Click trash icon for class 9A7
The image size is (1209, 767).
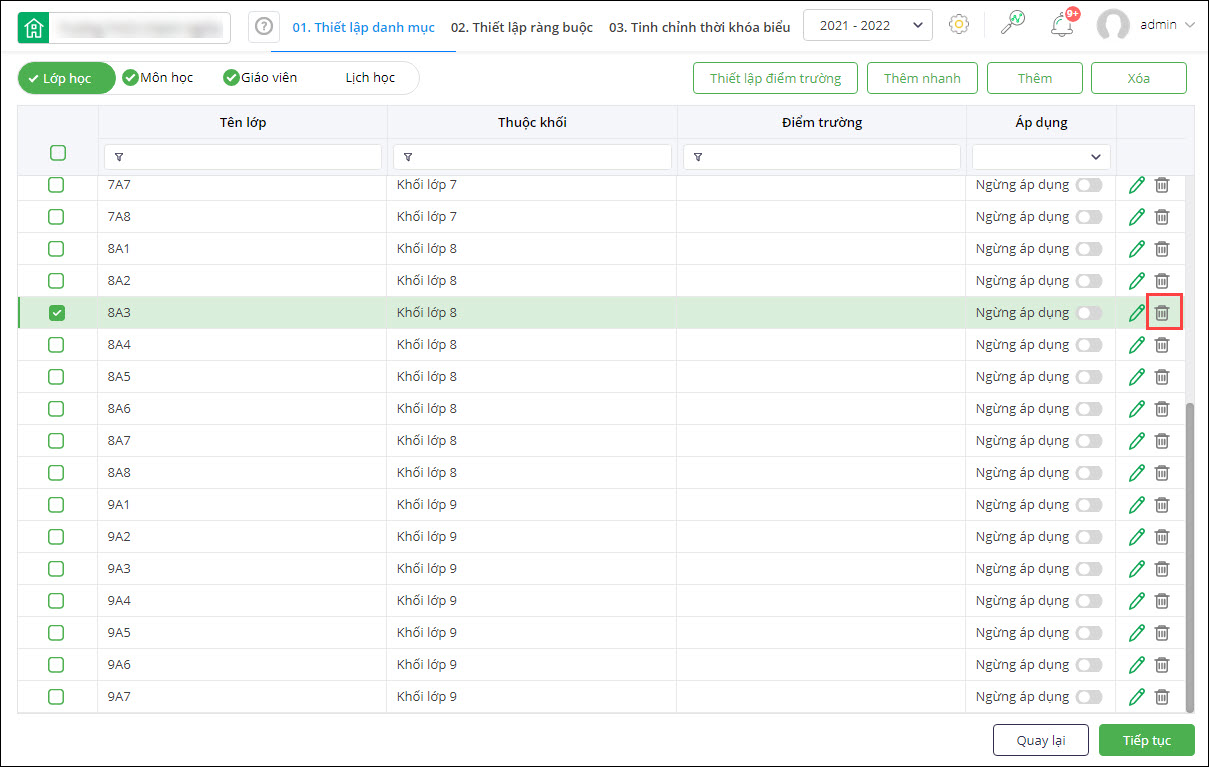pos(1162,697)
